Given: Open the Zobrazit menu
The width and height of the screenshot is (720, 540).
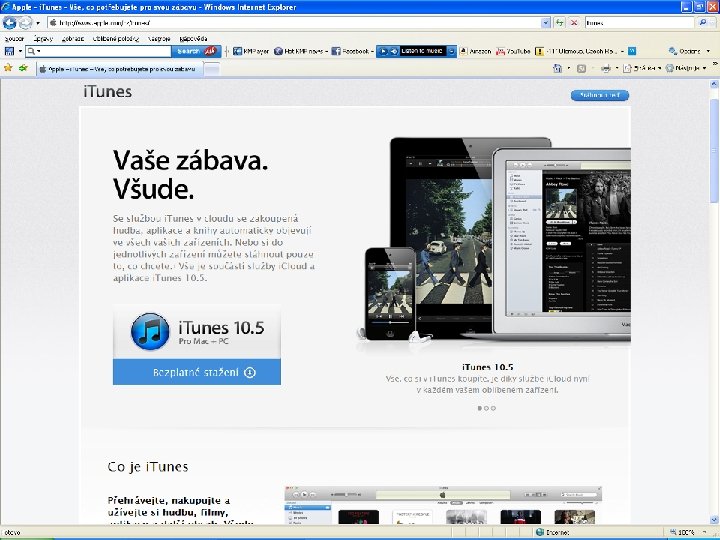Looking at the screenshot, I should coord(73,39).
